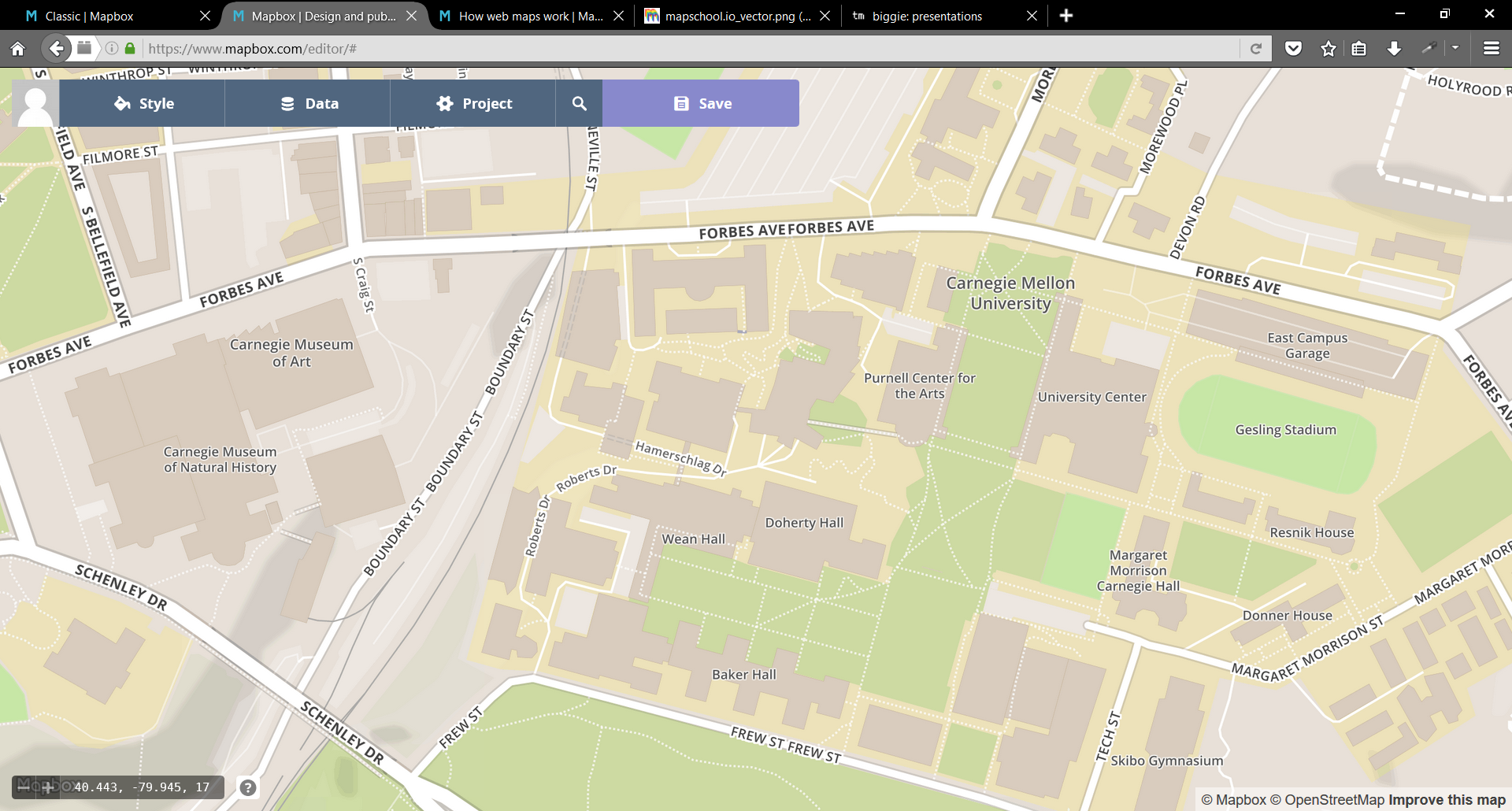
Task: Open the browser hamburger menu
Action: (1491, 49)
